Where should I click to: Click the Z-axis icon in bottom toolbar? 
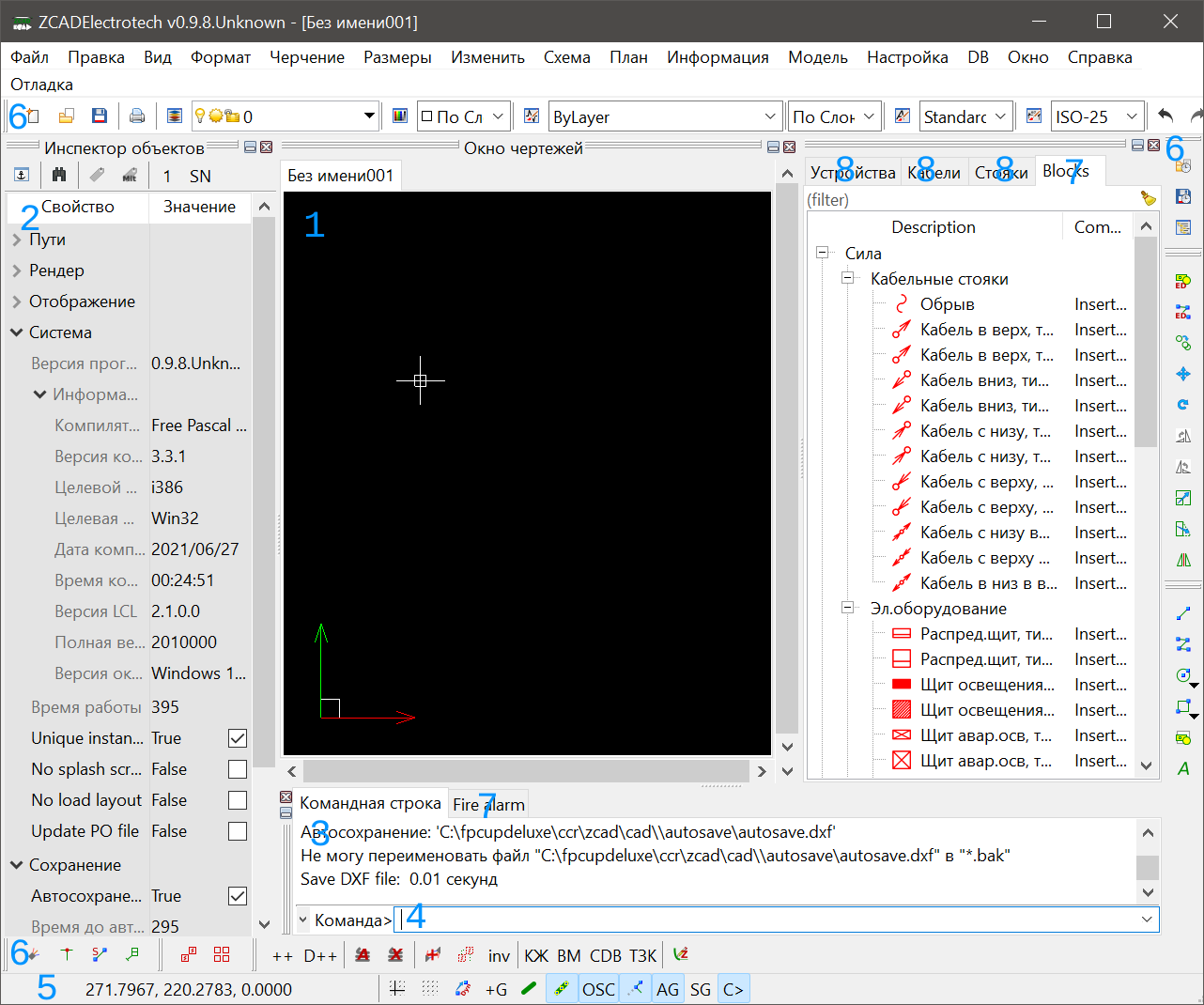point(681,954)
